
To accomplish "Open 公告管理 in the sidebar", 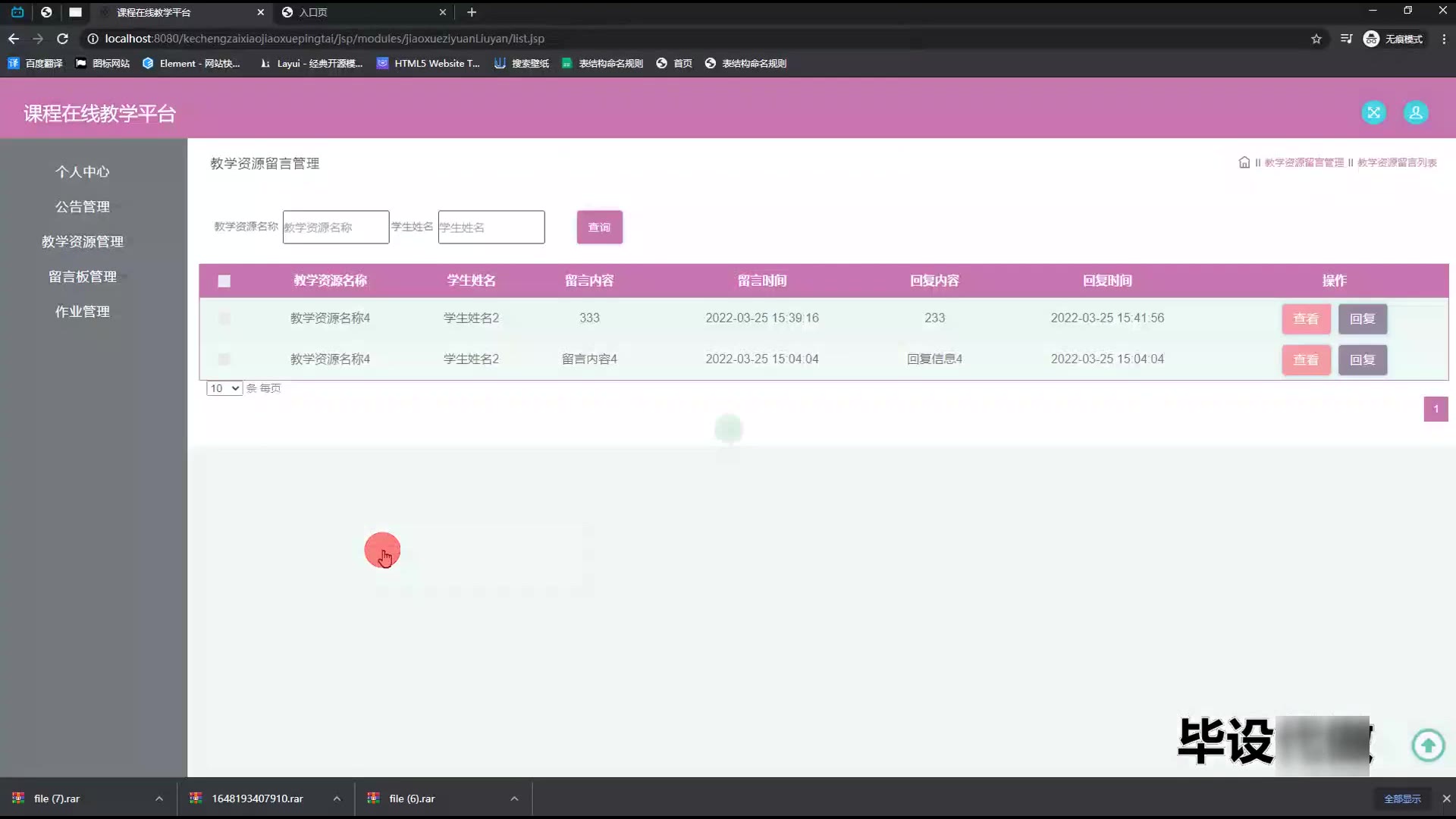I will [82, 207].
